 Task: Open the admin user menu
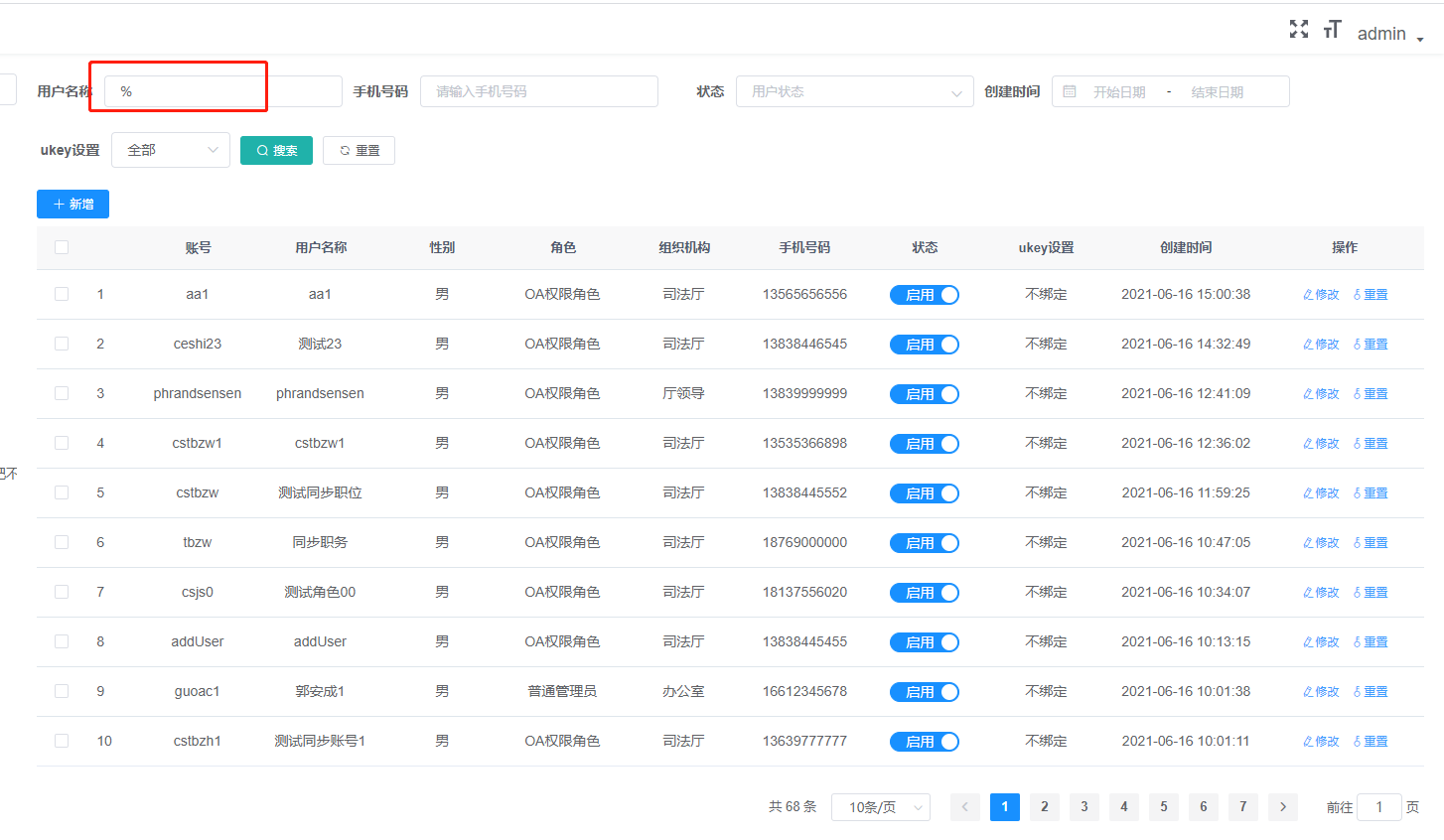(x=1390, y=34)
